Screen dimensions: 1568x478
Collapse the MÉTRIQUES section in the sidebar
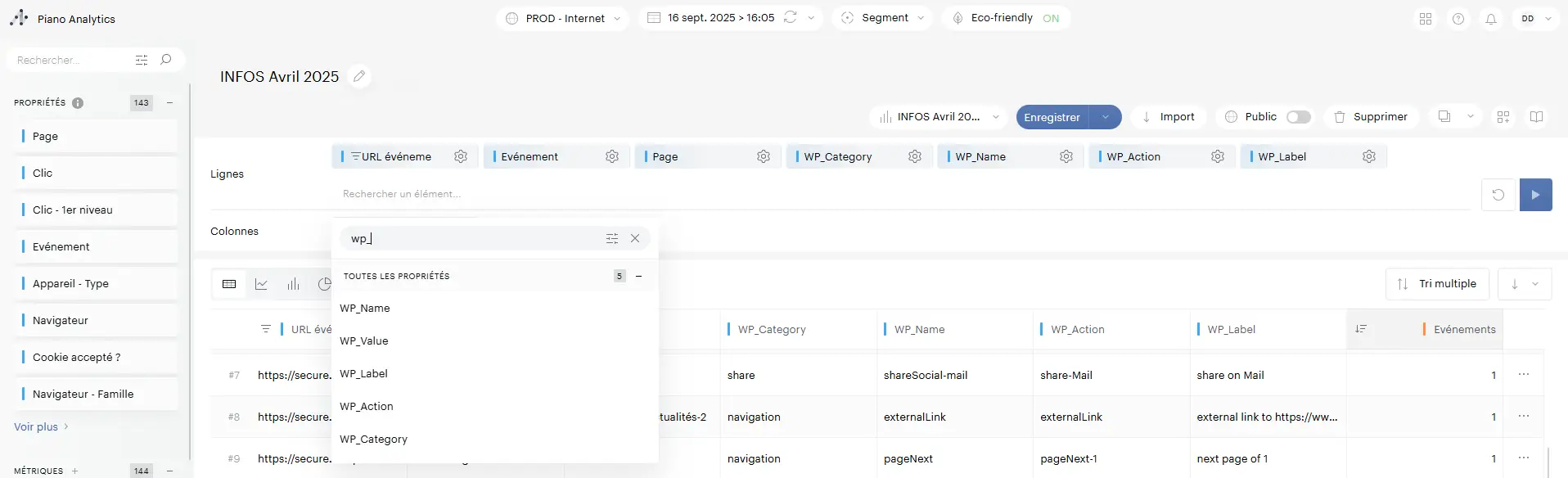pos(169,471)
